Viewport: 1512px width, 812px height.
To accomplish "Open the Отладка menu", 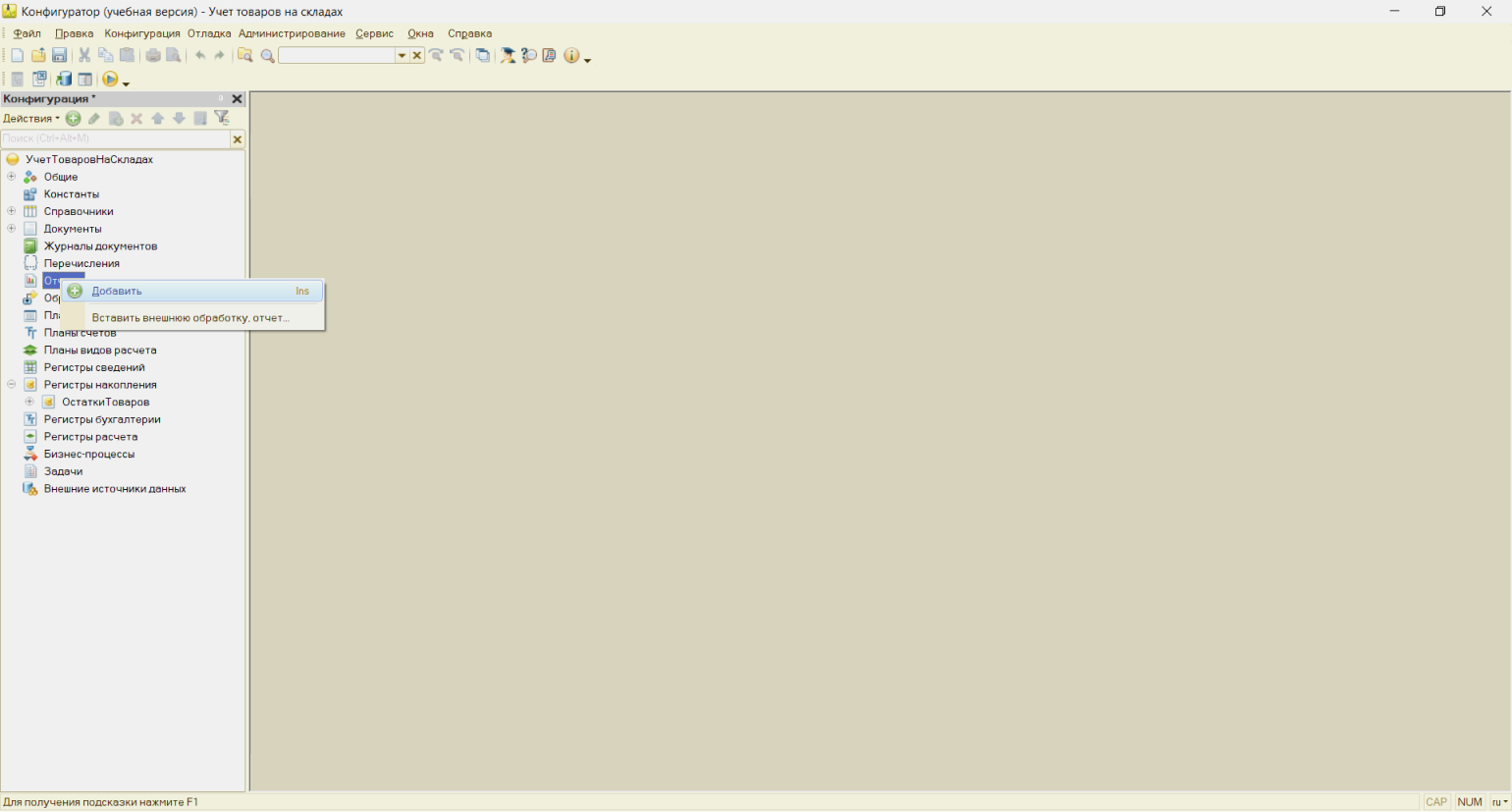I will click(209, 33).
